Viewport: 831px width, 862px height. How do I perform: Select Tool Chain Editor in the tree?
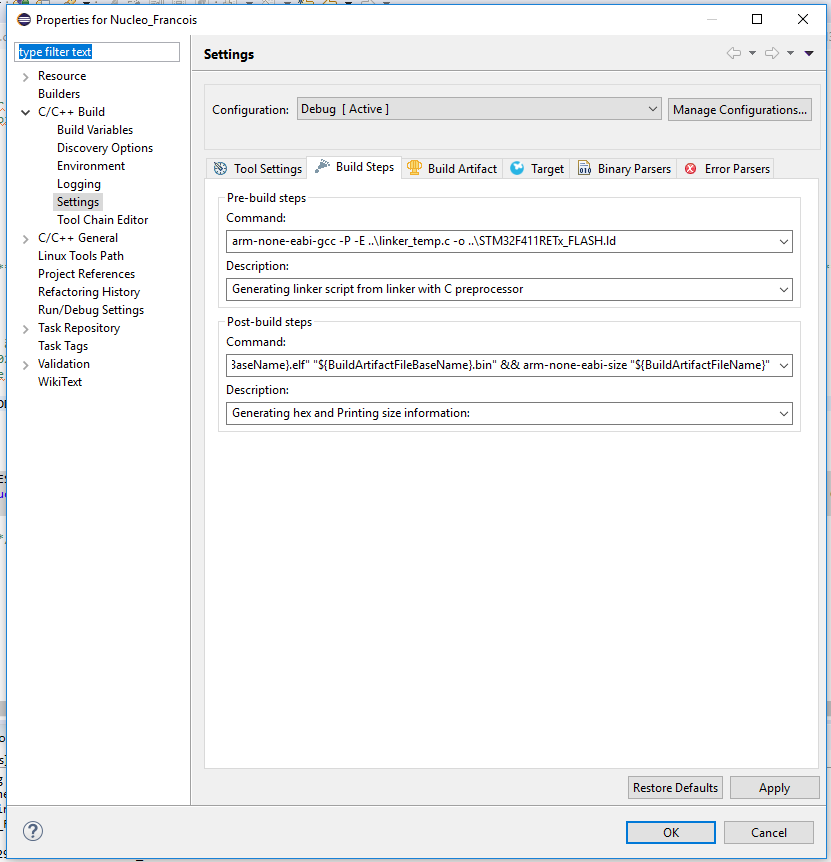[x=102, y=220]
